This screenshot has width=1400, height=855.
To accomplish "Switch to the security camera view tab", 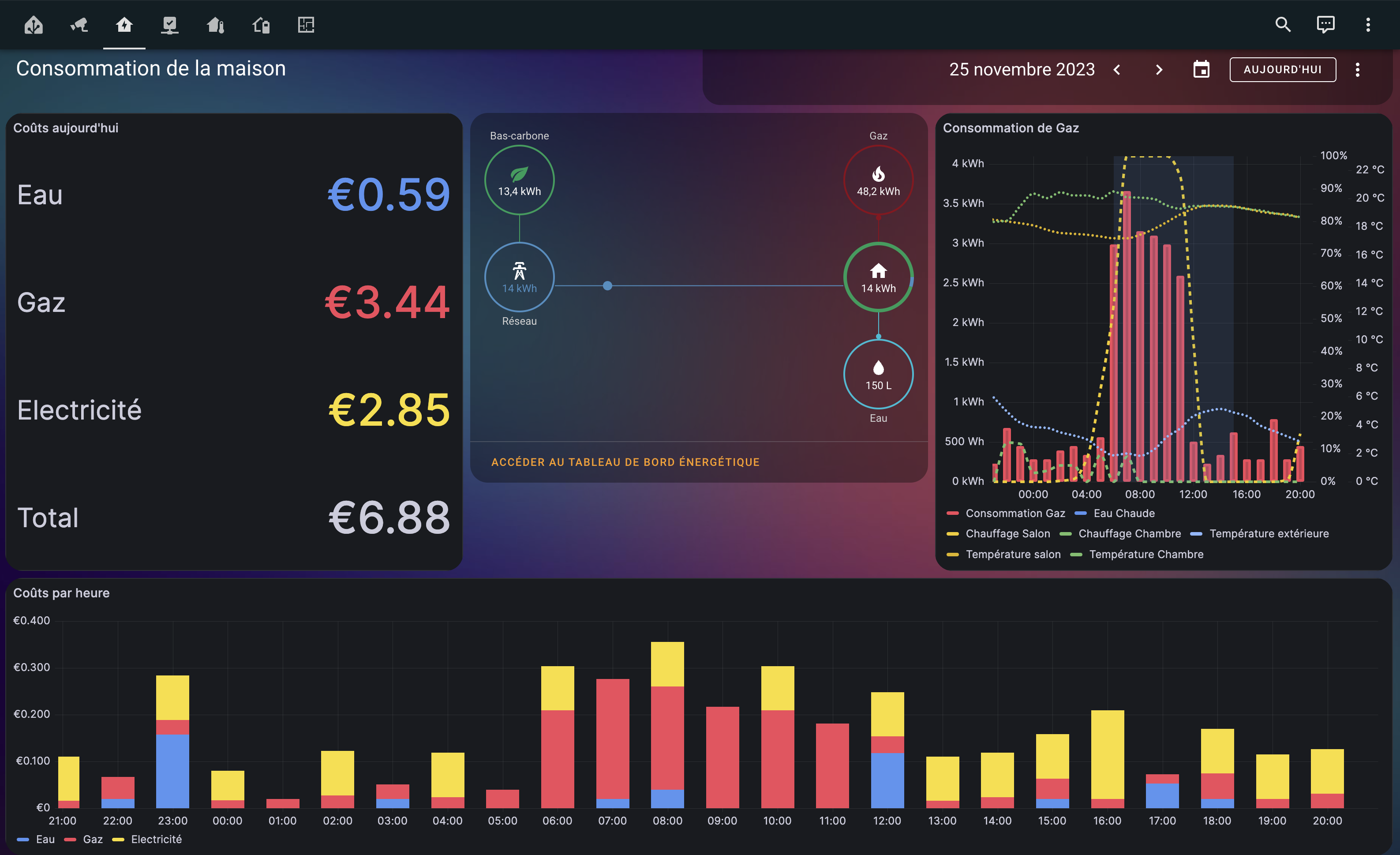I will point(79,24).
